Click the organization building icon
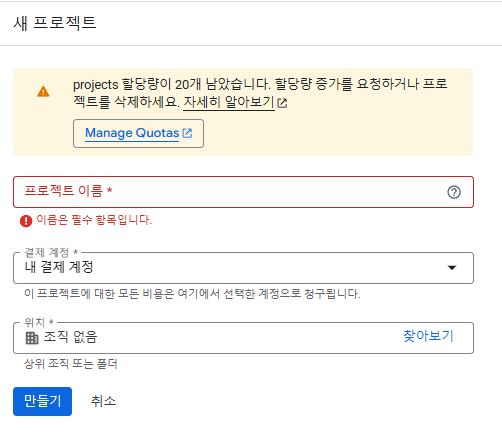 pyautogui.click(x=32, y=338)
